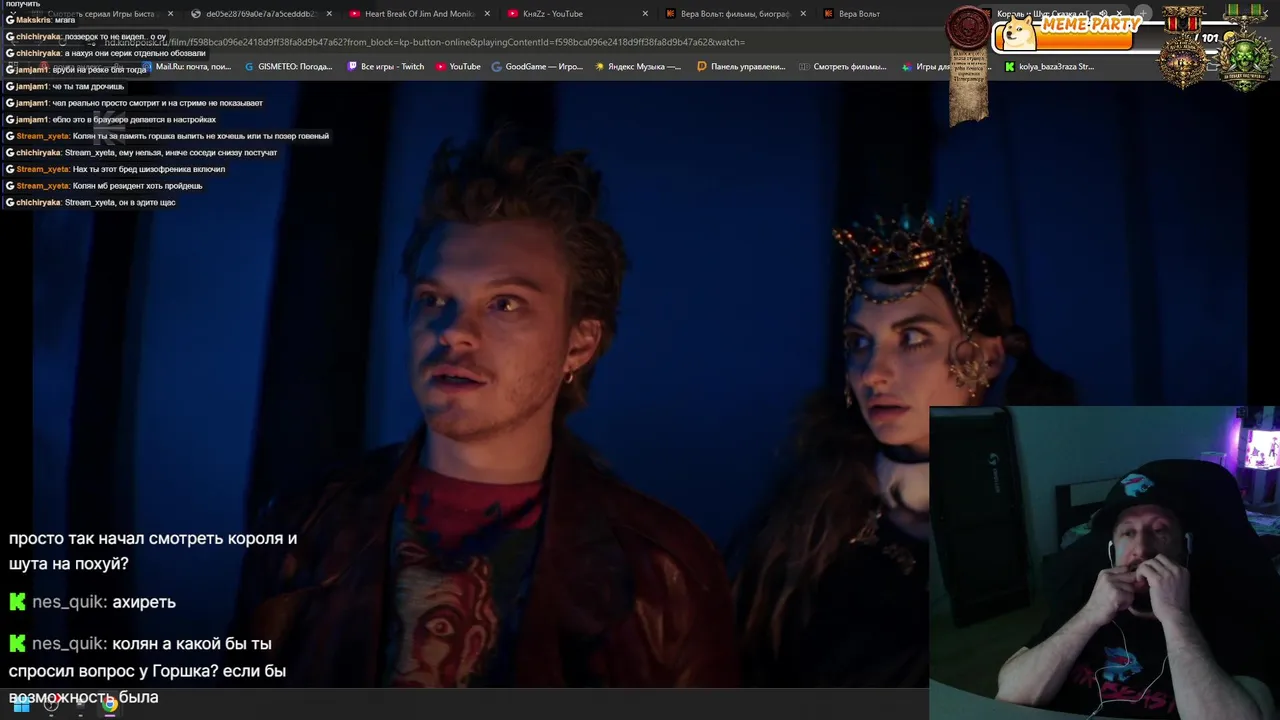Open the Windows Start menu

pos(21,705)
